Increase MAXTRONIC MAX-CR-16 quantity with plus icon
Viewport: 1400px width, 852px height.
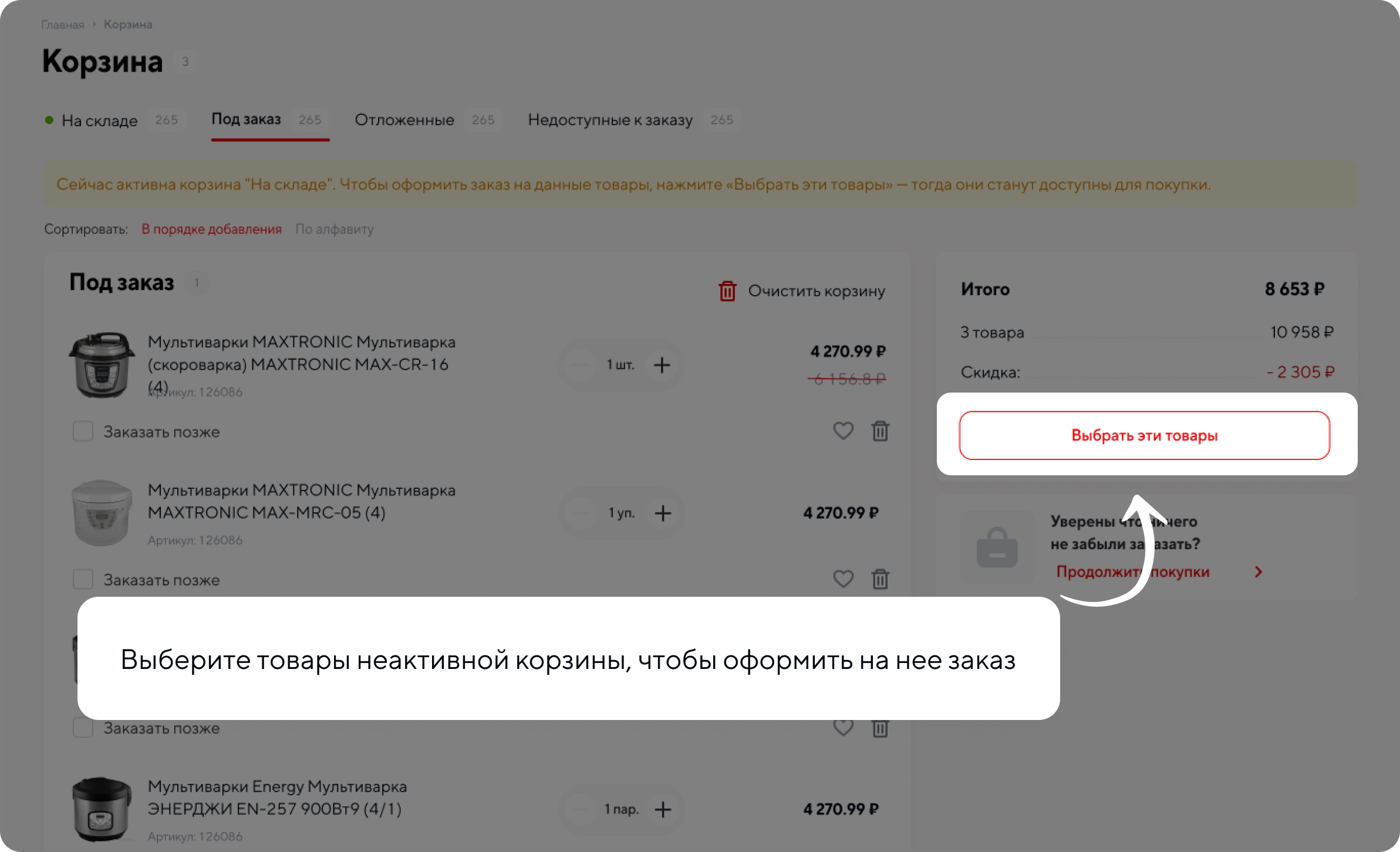pyautogui.click(x=662, y=365)
